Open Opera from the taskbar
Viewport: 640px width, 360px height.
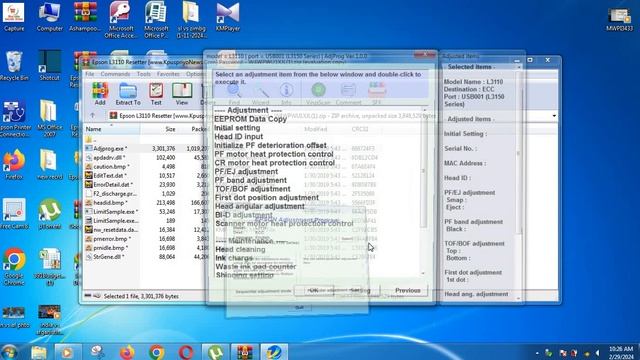[x=186, y=352]
